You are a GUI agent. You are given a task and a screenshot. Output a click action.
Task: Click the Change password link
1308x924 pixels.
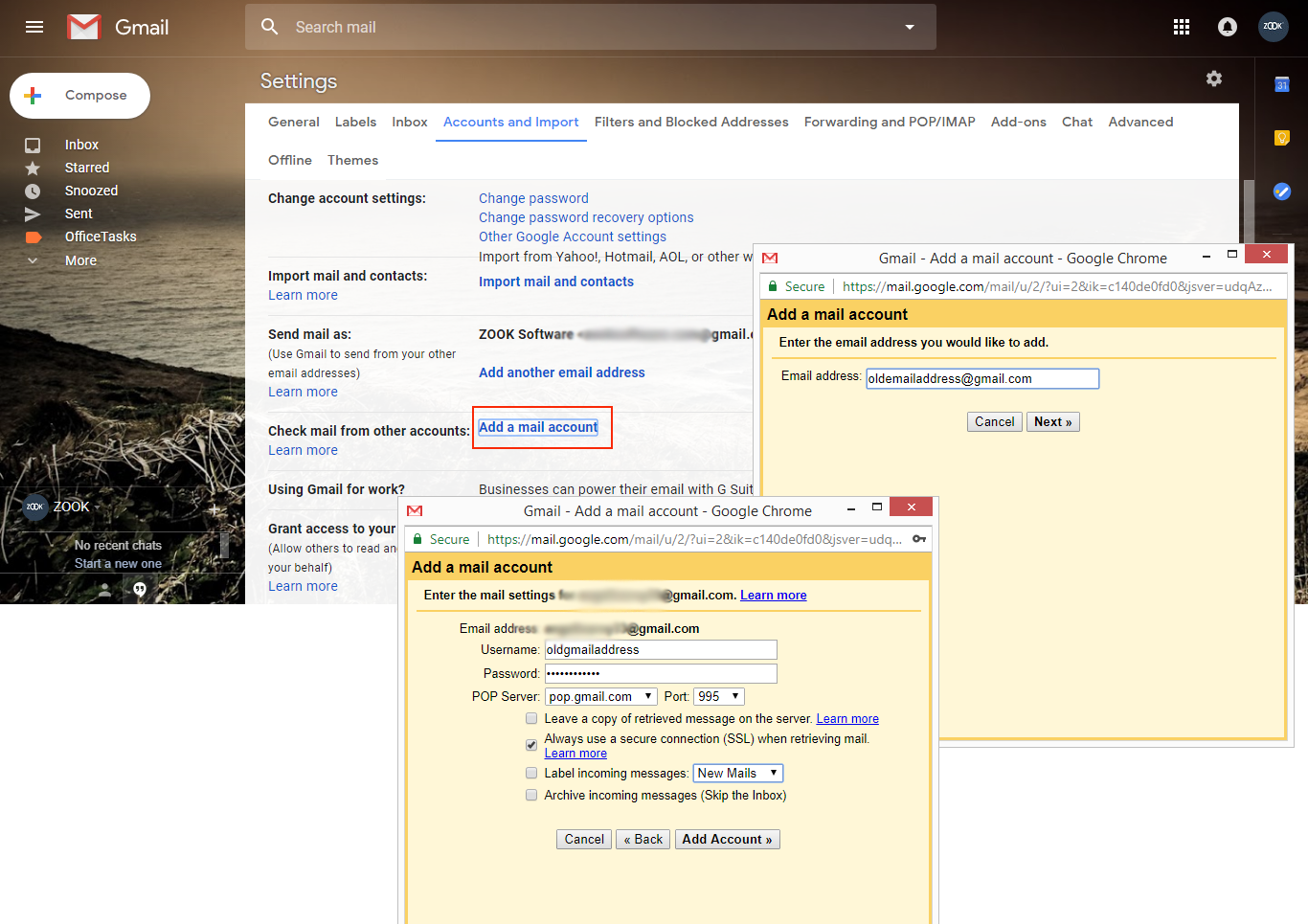click(x=533, y=198)
